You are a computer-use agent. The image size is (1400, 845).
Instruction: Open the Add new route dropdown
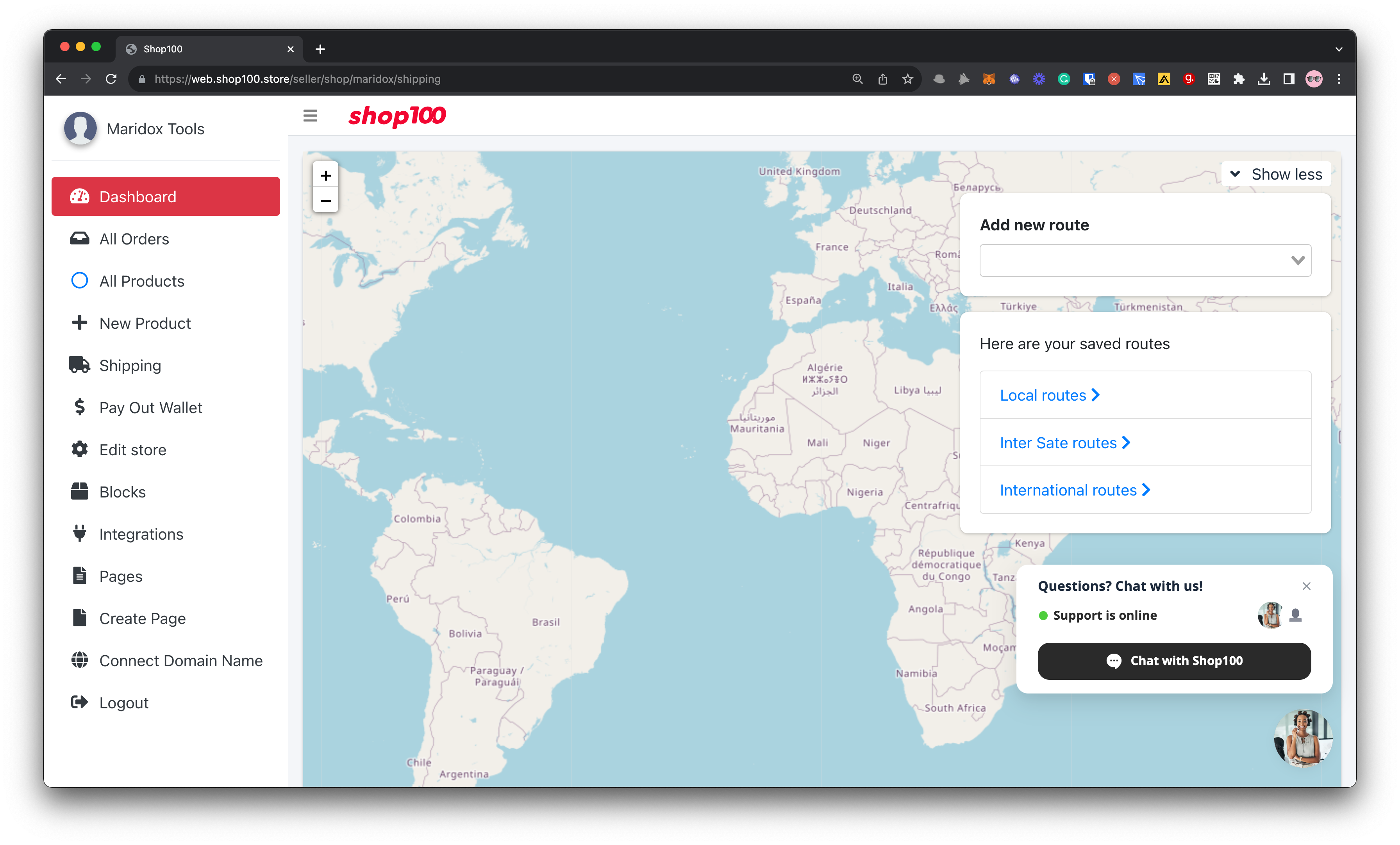tap(1145, 260)
